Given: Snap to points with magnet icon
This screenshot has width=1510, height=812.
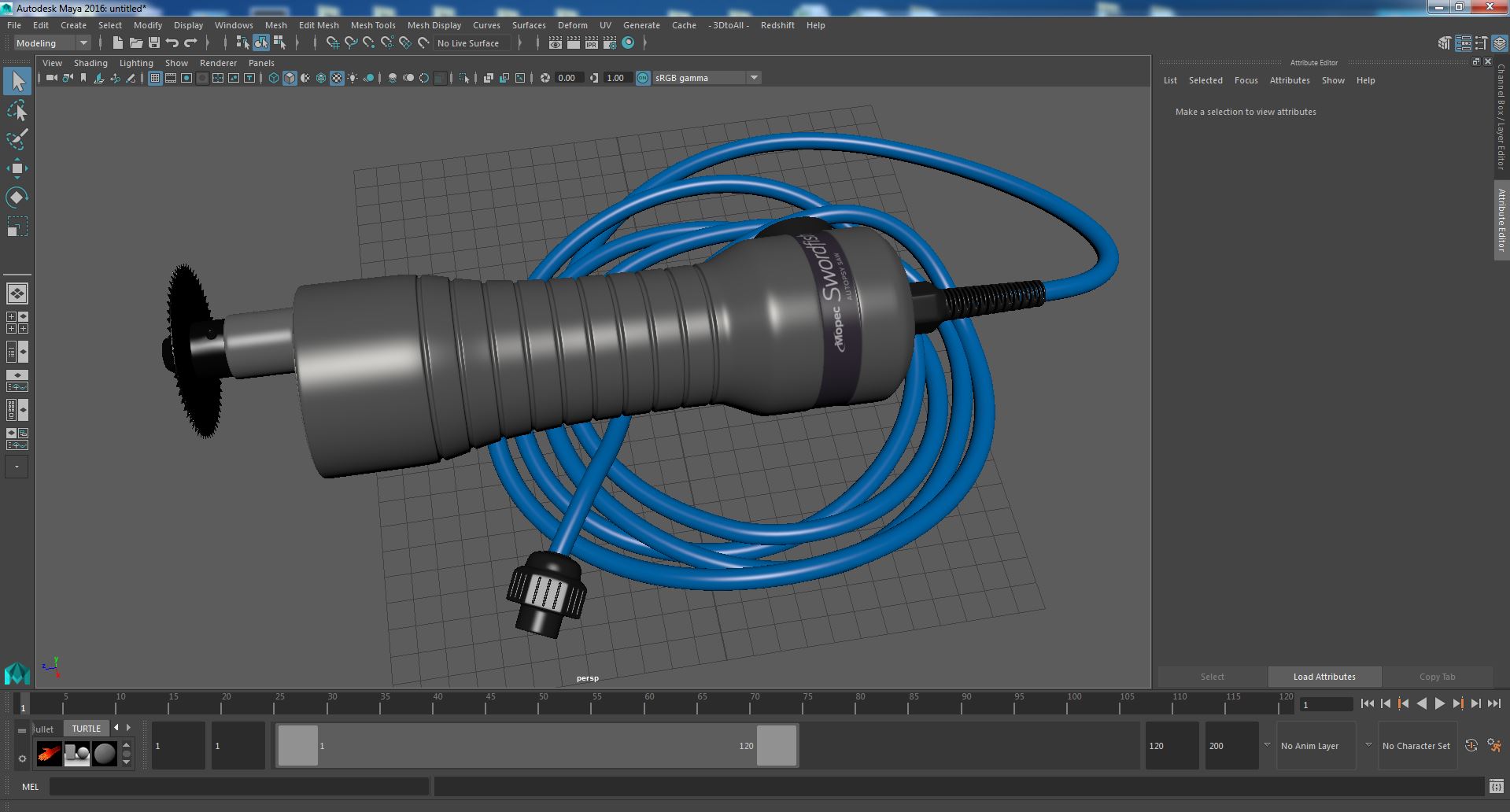Looking at the screenshot, I should pyautogui.click(x=369, y=43).
